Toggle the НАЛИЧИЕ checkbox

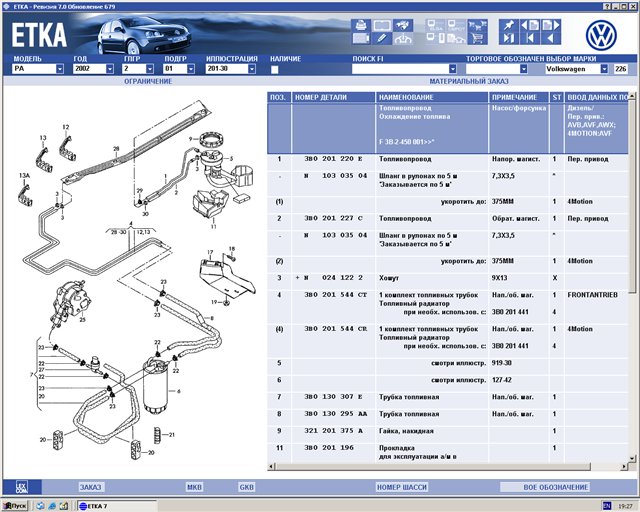pos(274,69)
